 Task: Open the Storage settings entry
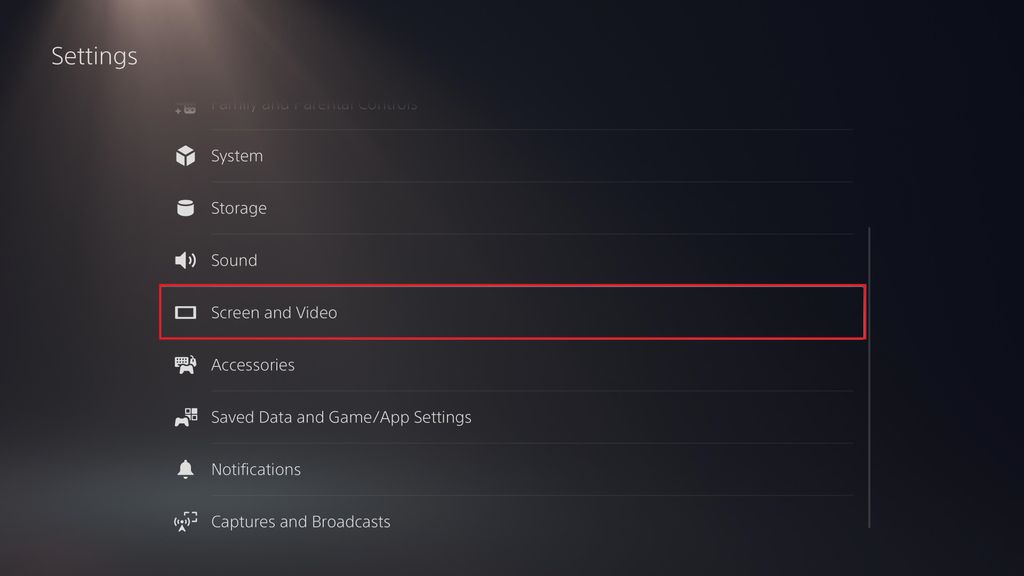pyautogui.click(x=238, y=208)
